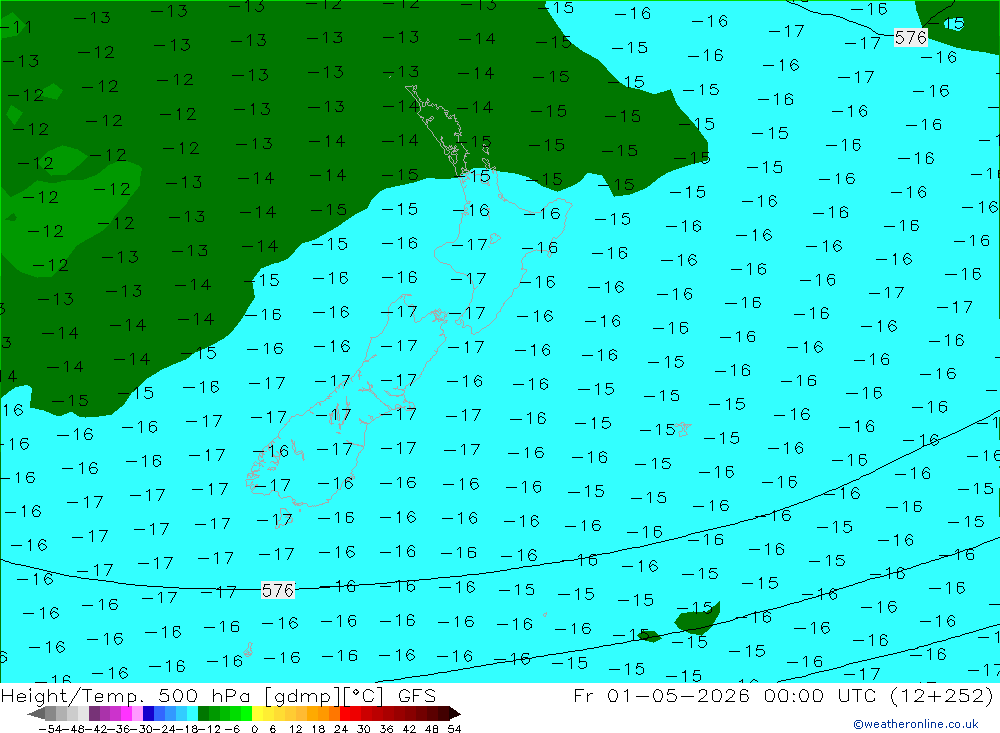Click the 576 contour label near bottom left

[278, 590]
